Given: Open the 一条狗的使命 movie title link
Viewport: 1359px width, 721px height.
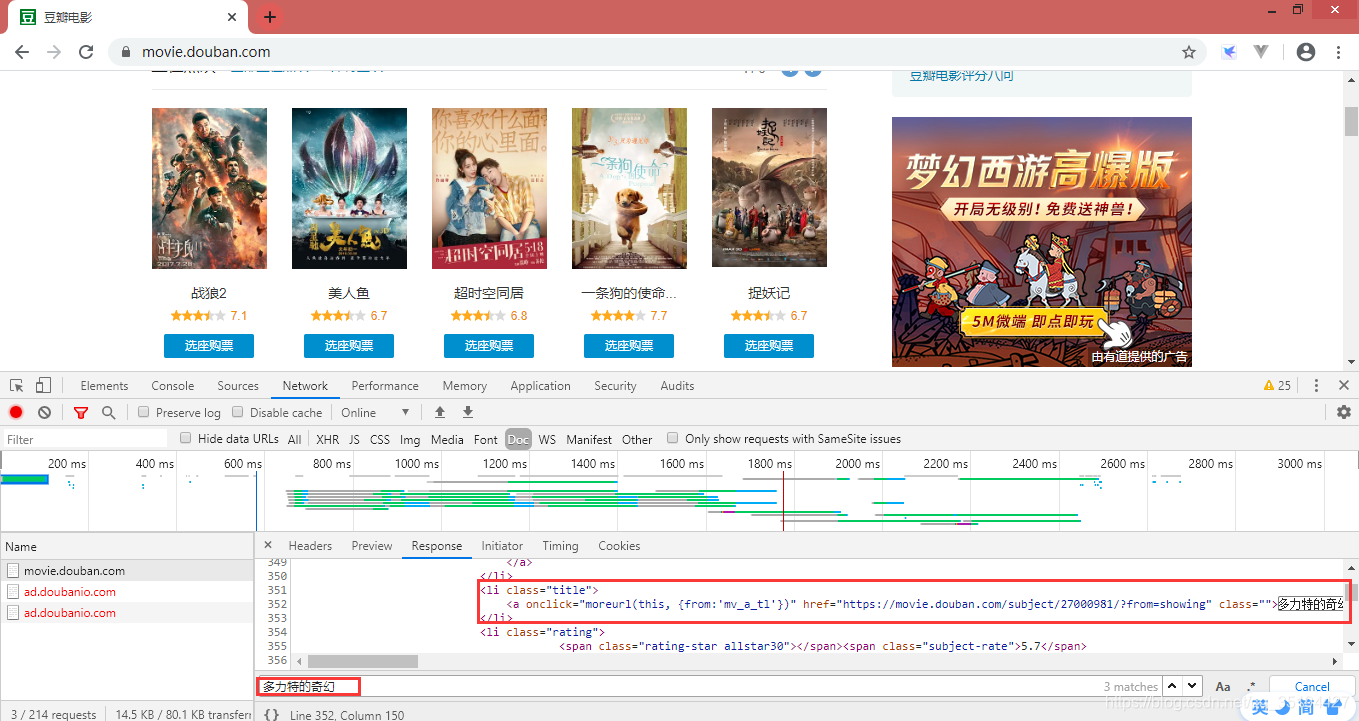Looking at the screenshot, I should coord(629,293).
